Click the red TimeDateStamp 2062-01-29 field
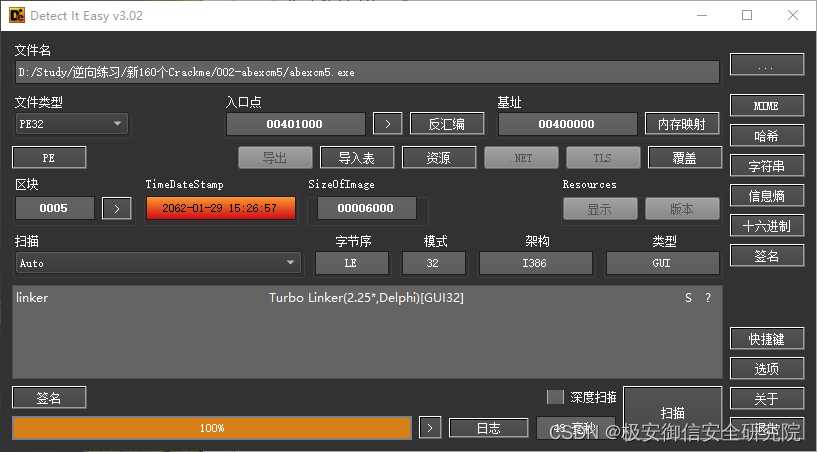The width and height of the screenshot is (817, 452). pos(220,209)
